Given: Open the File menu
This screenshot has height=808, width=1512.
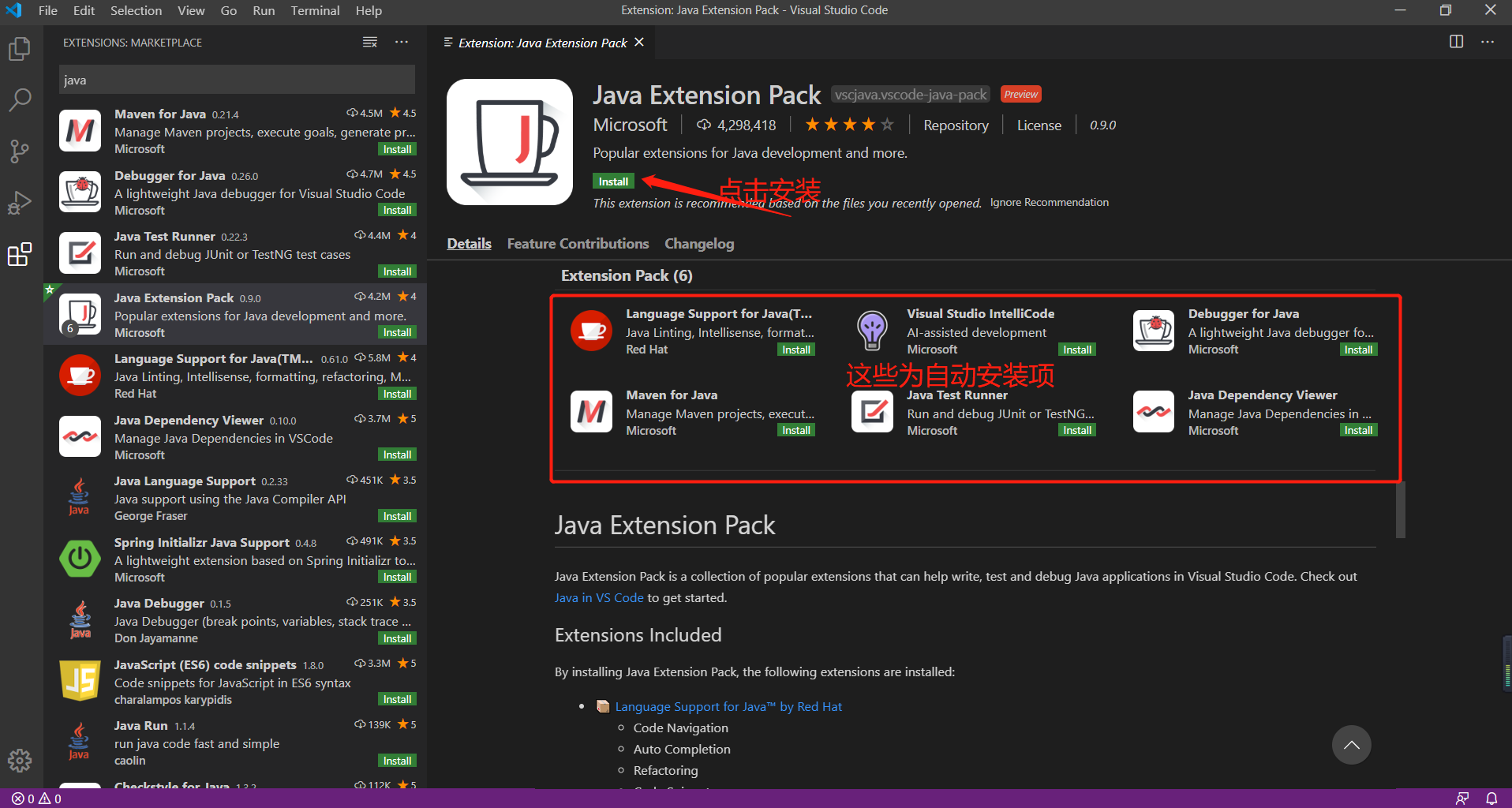Looking at the screenshot, I should (47, 10).
